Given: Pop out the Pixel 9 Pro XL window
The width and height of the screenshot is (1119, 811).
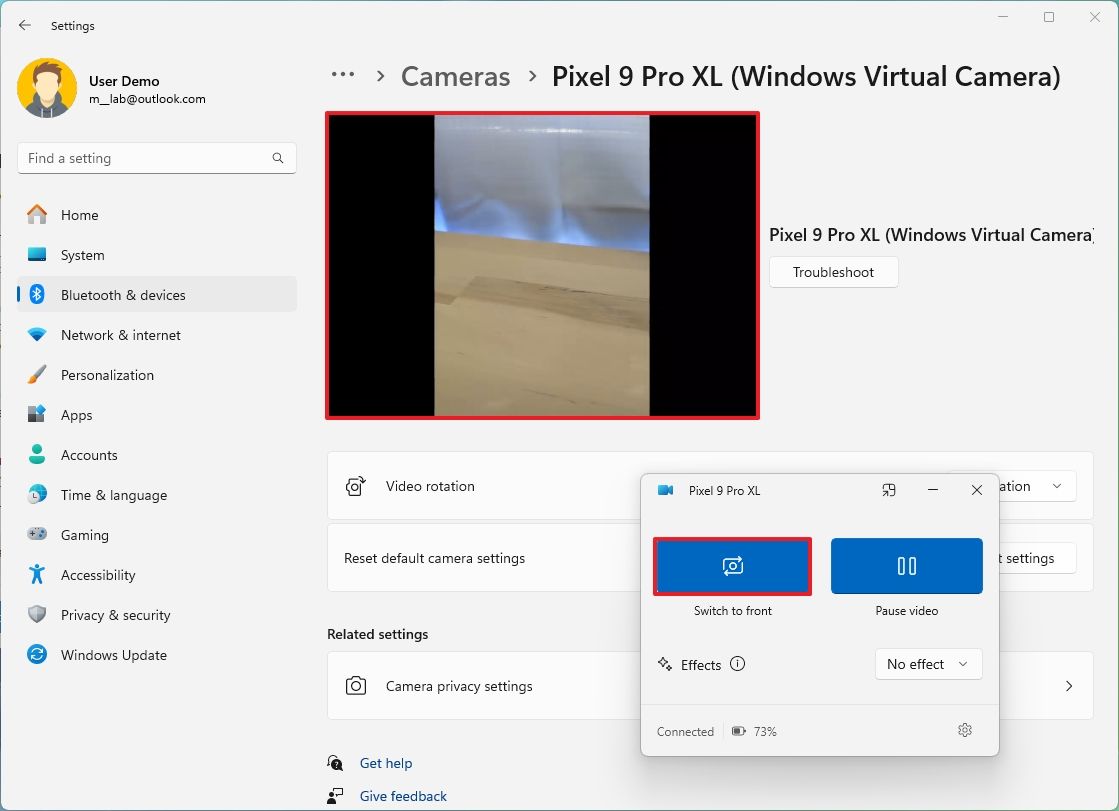Looking at the screenshot, I should tap(888, 490).
